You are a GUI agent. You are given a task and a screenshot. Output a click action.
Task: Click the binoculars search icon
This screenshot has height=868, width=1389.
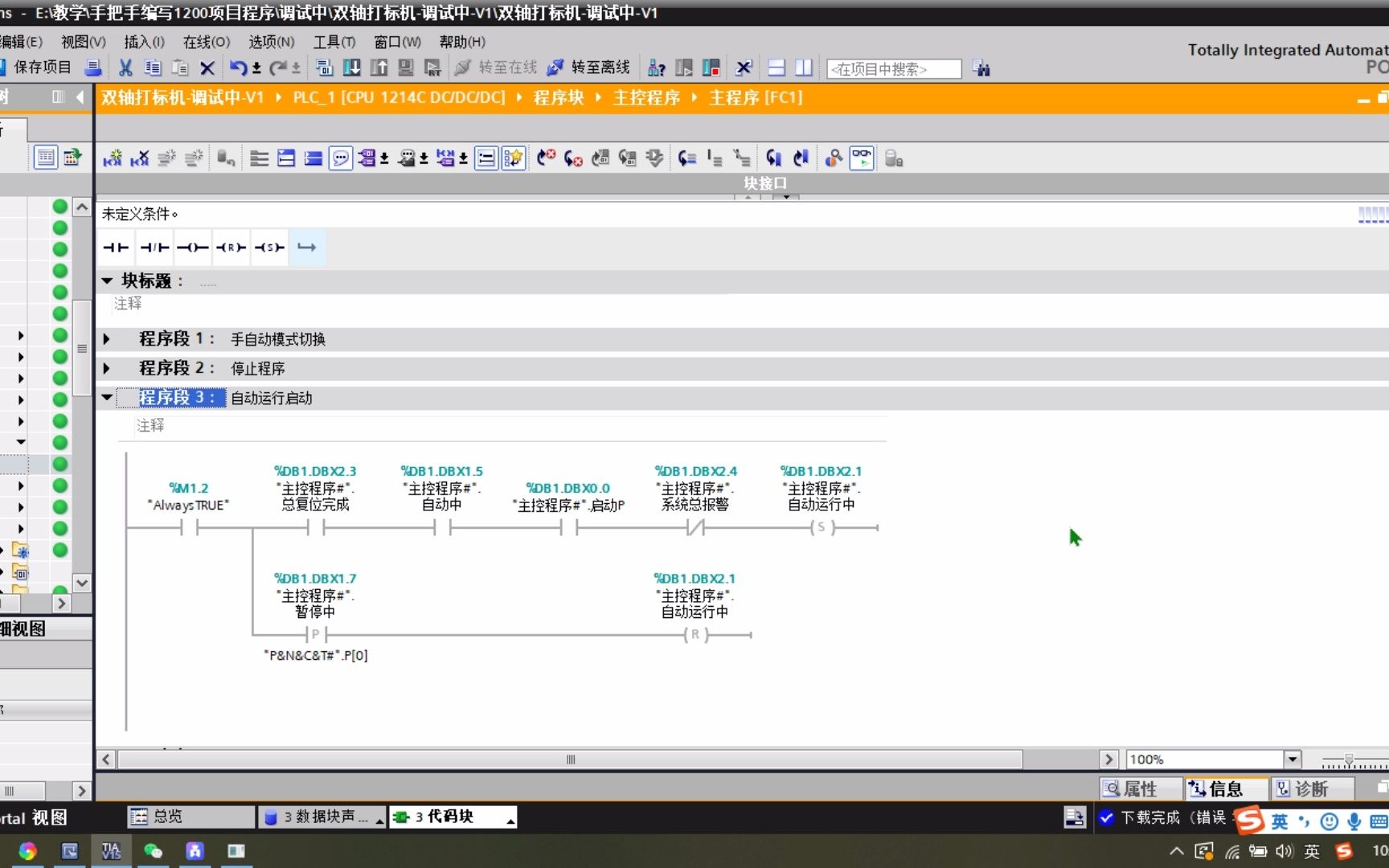coord(981,68)
